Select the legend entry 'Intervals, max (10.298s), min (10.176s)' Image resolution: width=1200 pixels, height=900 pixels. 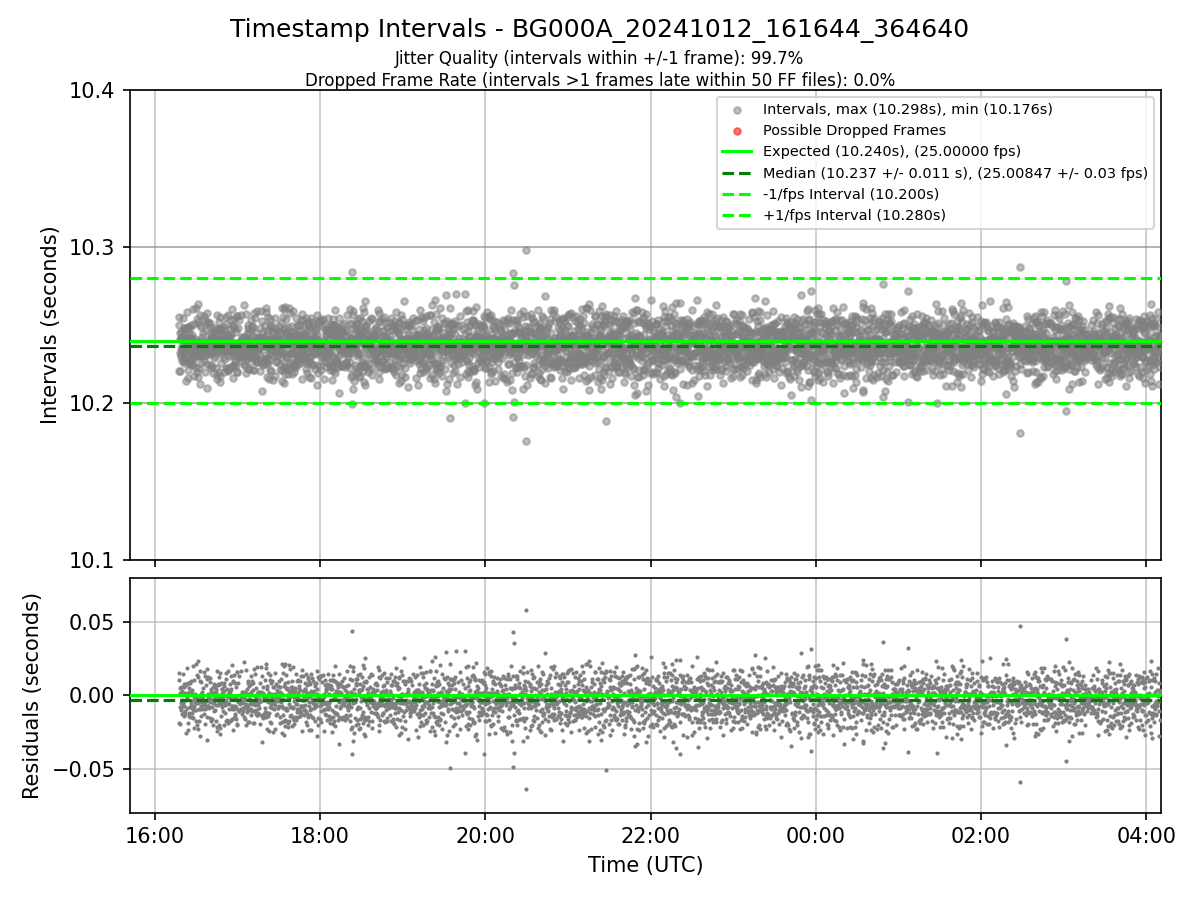pos(907,109)
